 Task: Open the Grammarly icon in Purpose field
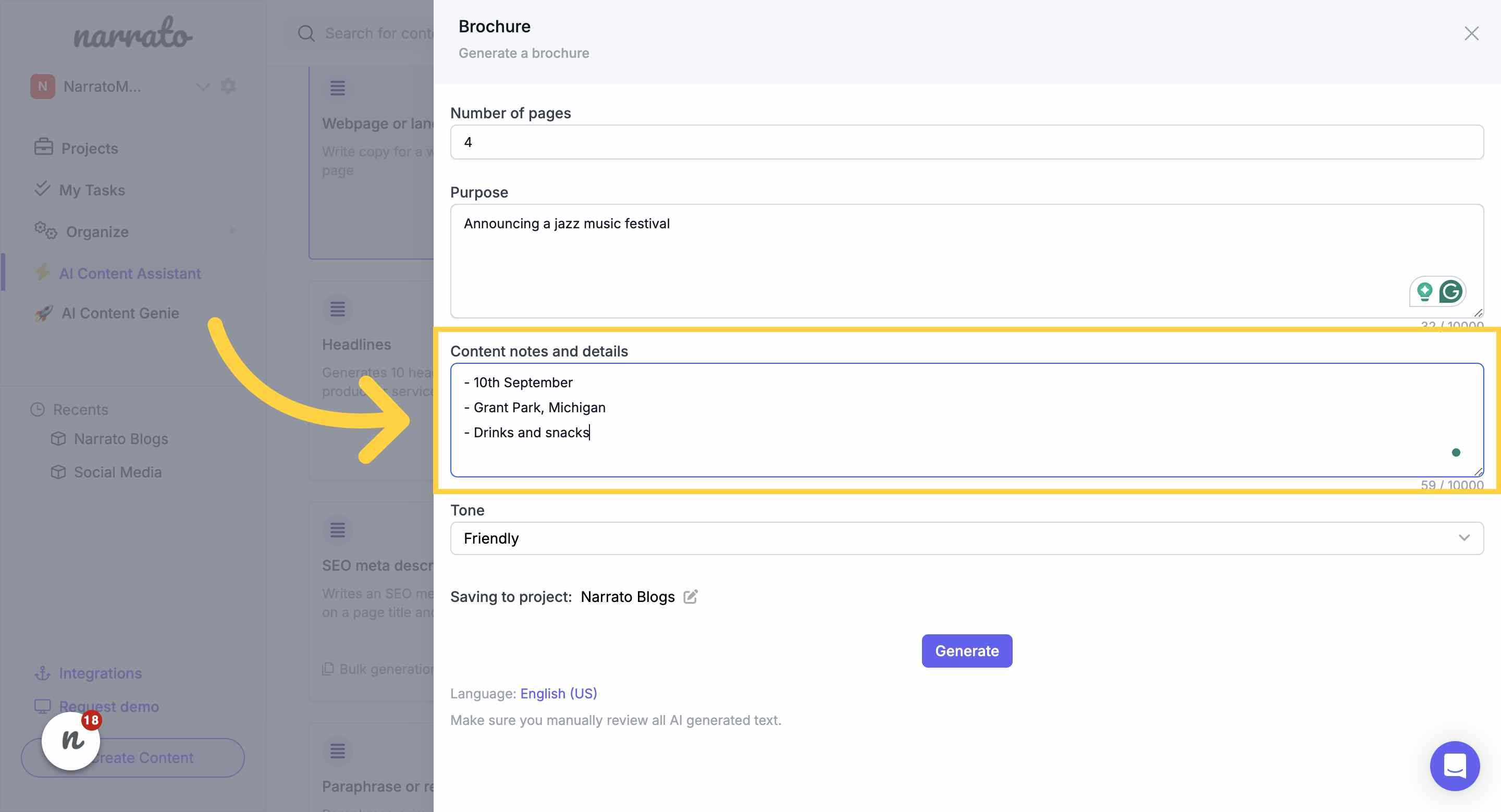pyautogui.click(x=1450, y=291)
